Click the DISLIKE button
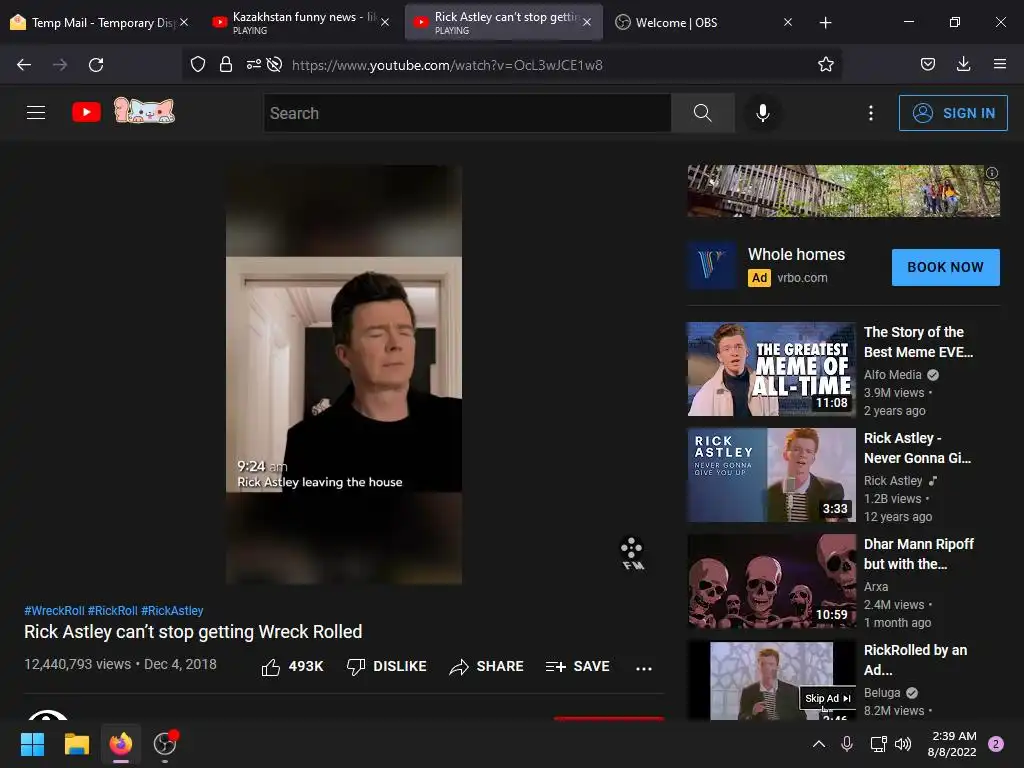The image size is (1024, 768). [386, 667]
